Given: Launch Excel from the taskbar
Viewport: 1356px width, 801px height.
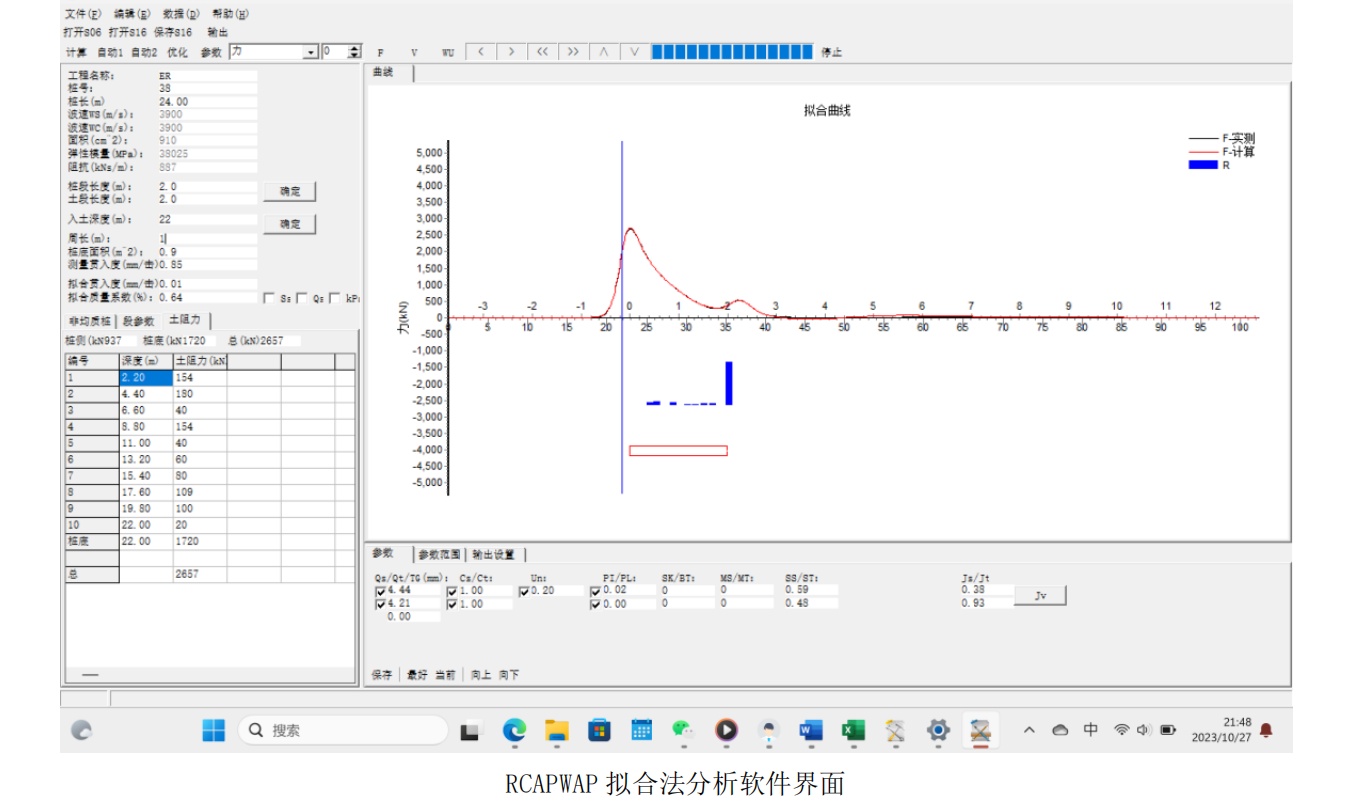Looking at the screenshot, I should point(853,731).
